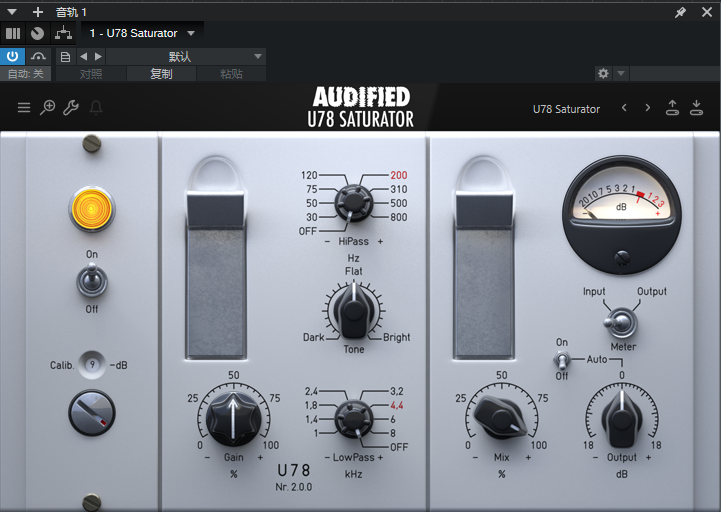721x512 pixels.
Task: Open the track dropdown triangle
Action: click(x=12, y=12)
